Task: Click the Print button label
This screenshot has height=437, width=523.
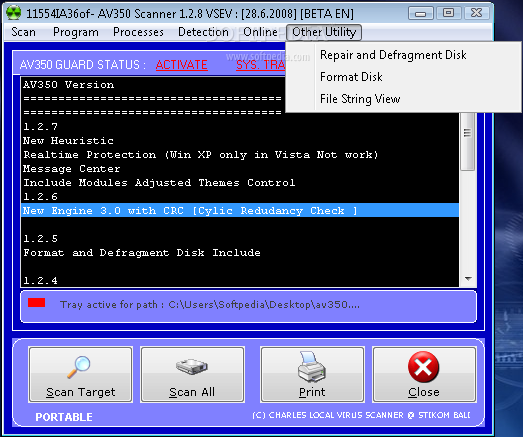Action: 312,392
